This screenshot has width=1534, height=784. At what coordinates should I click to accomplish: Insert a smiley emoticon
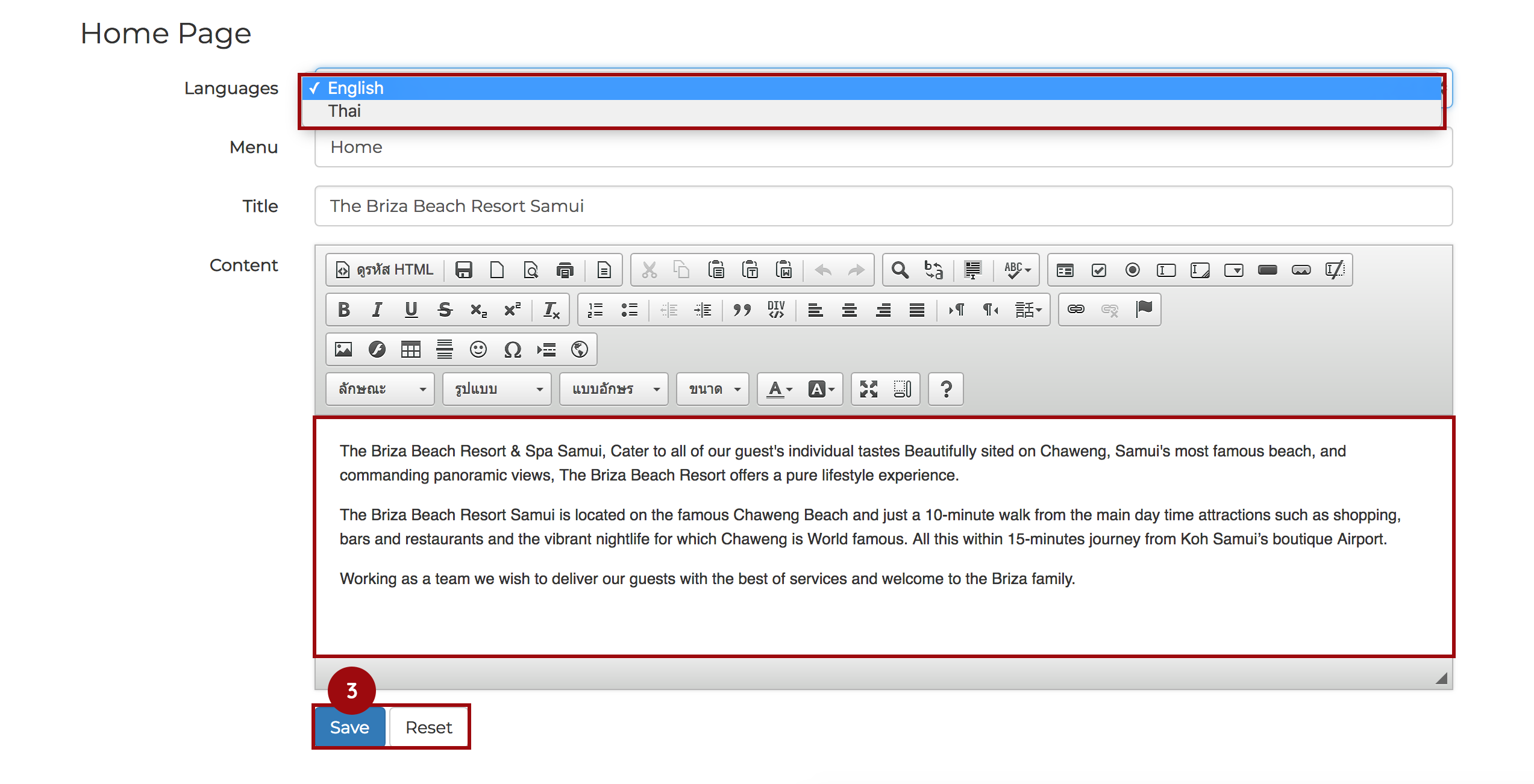[x=478, y=349]
